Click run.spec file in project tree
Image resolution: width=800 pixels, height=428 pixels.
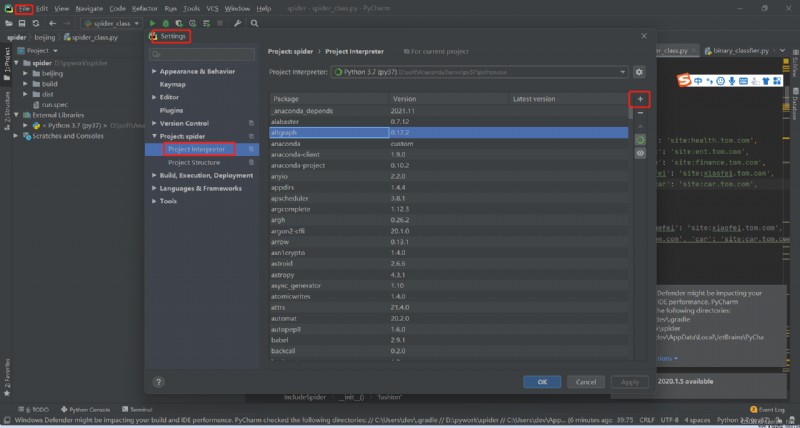click(x=54, y=105)
